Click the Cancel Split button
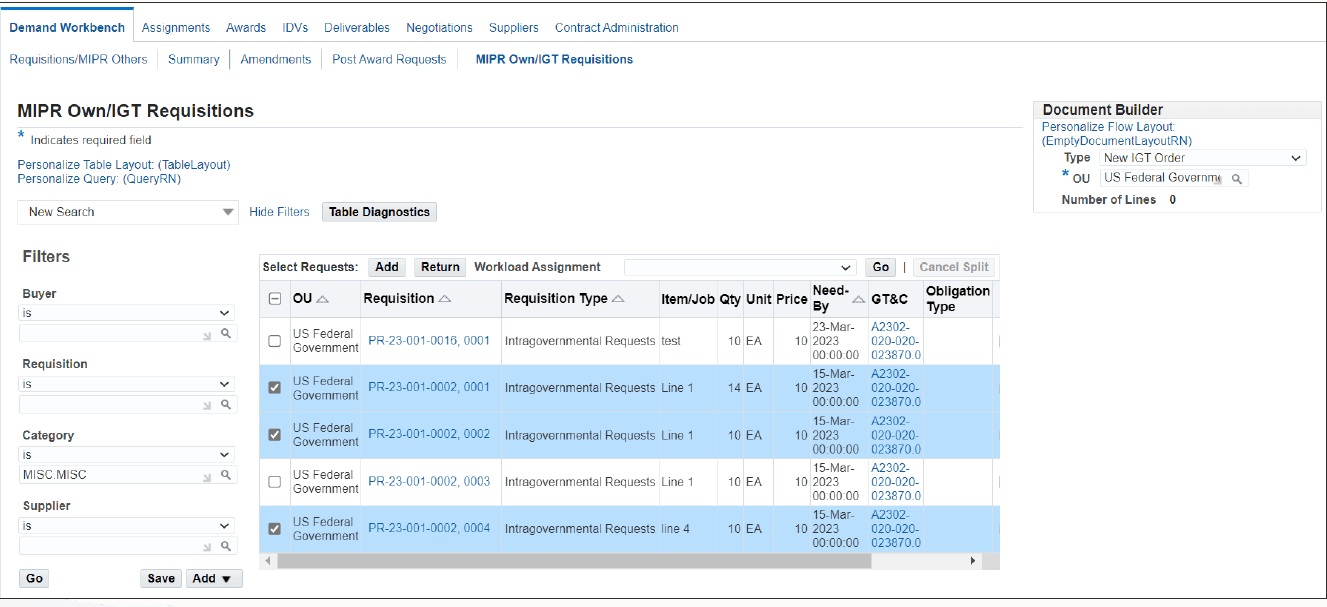Viewport: 1327px width, 607px height. pyautogui.click(x=954, y=267)
